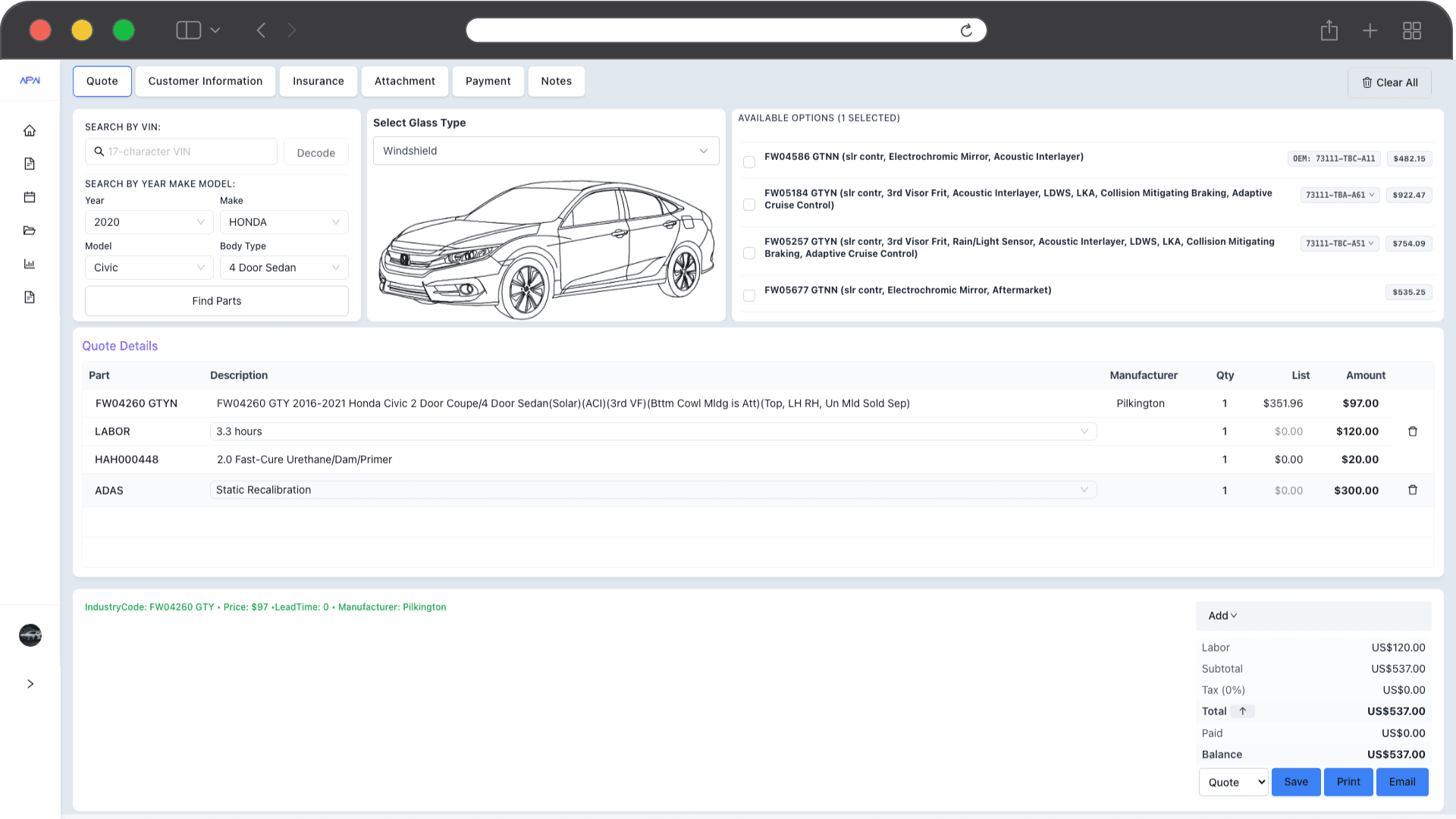Reload the page in browser
Screen dimensions: 1456x819
[966, 30]
